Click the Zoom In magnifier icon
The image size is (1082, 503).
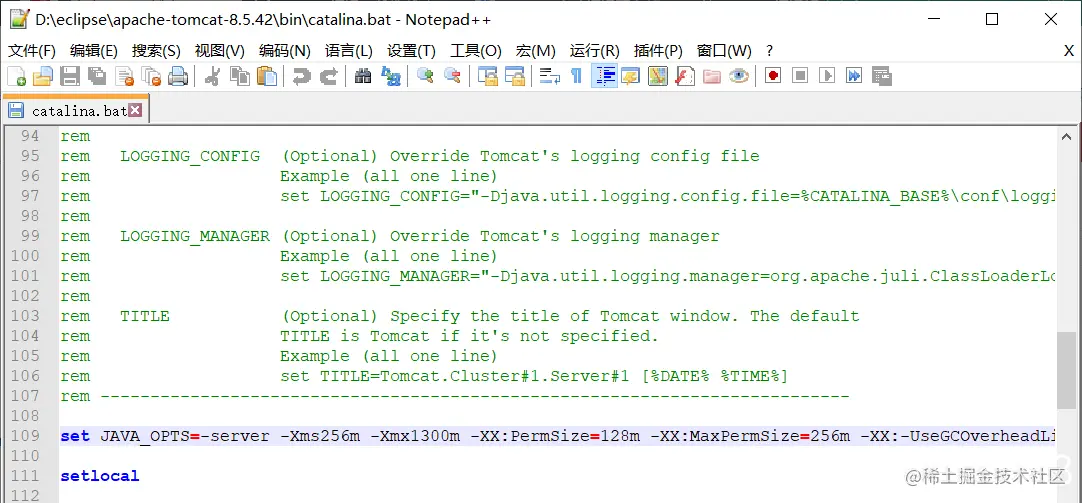425,76
